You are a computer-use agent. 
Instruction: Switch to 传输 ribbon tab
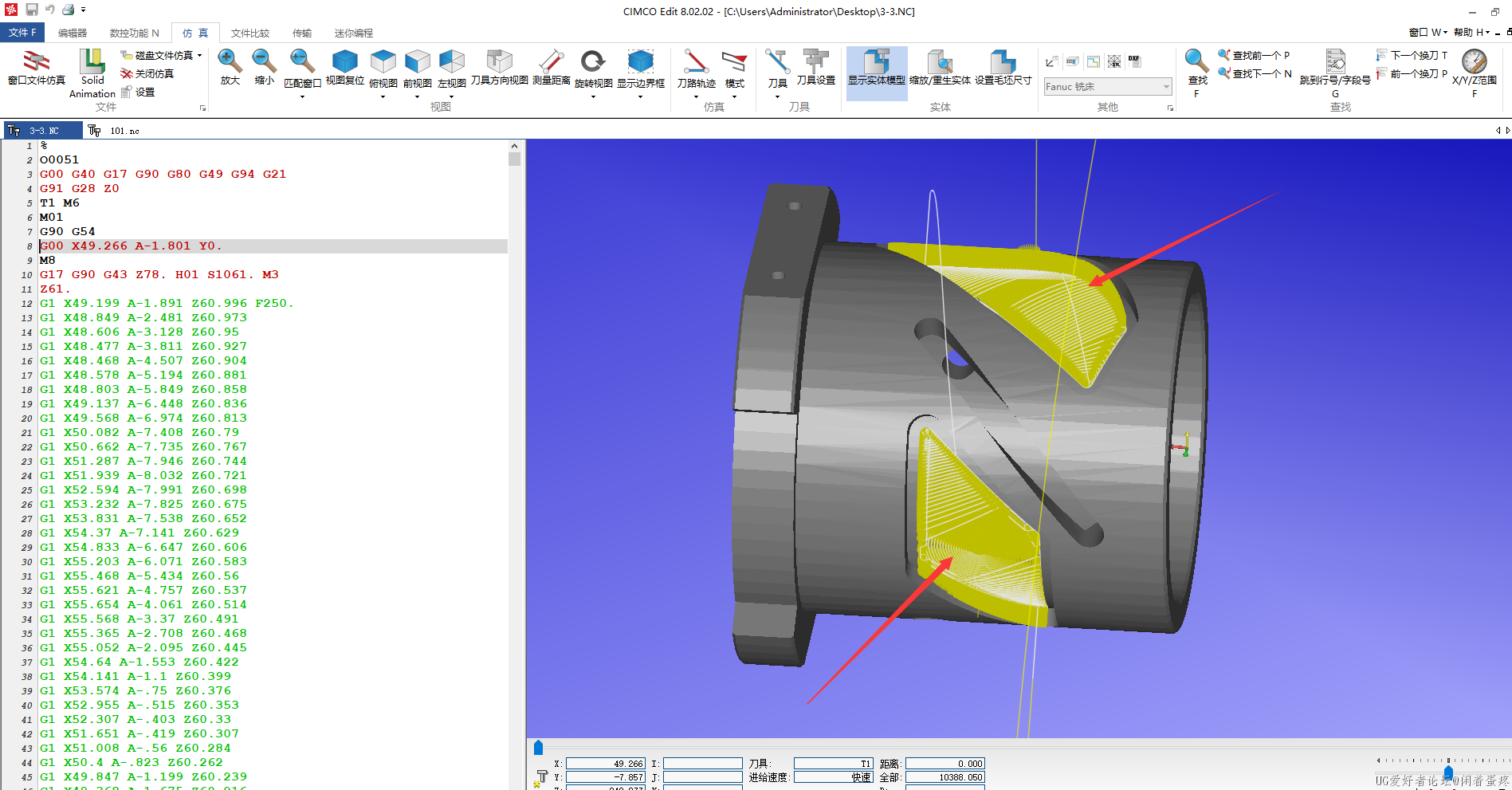tap(302, 33)
